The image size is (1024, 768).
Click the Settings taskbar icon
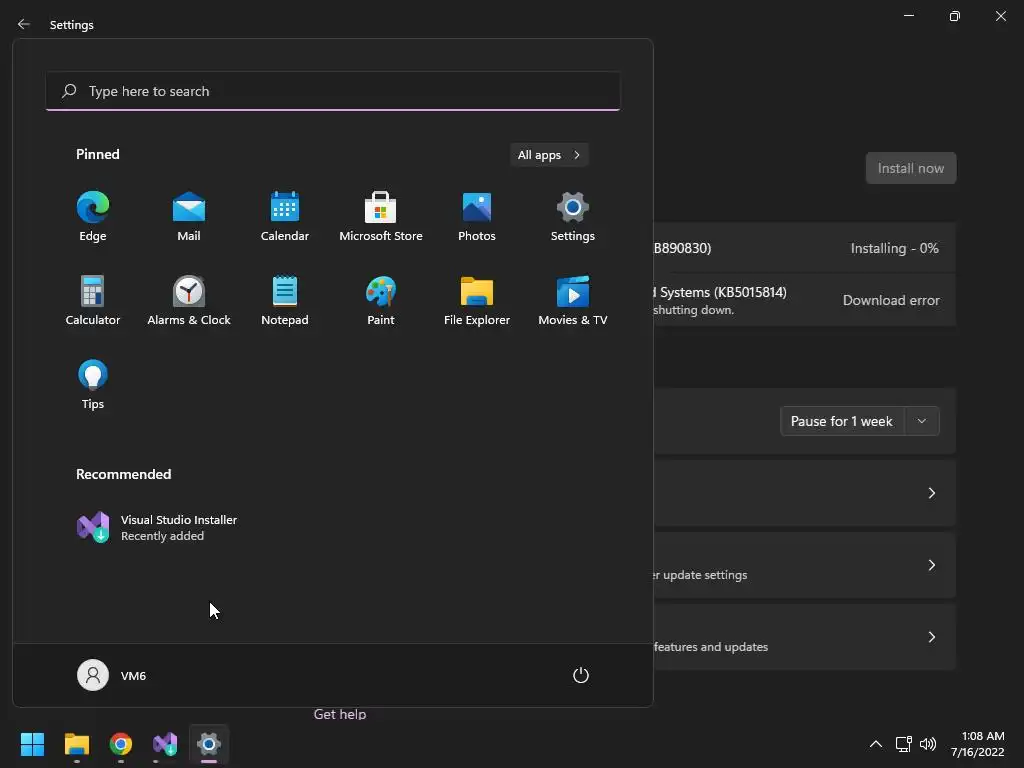(209, 744)
